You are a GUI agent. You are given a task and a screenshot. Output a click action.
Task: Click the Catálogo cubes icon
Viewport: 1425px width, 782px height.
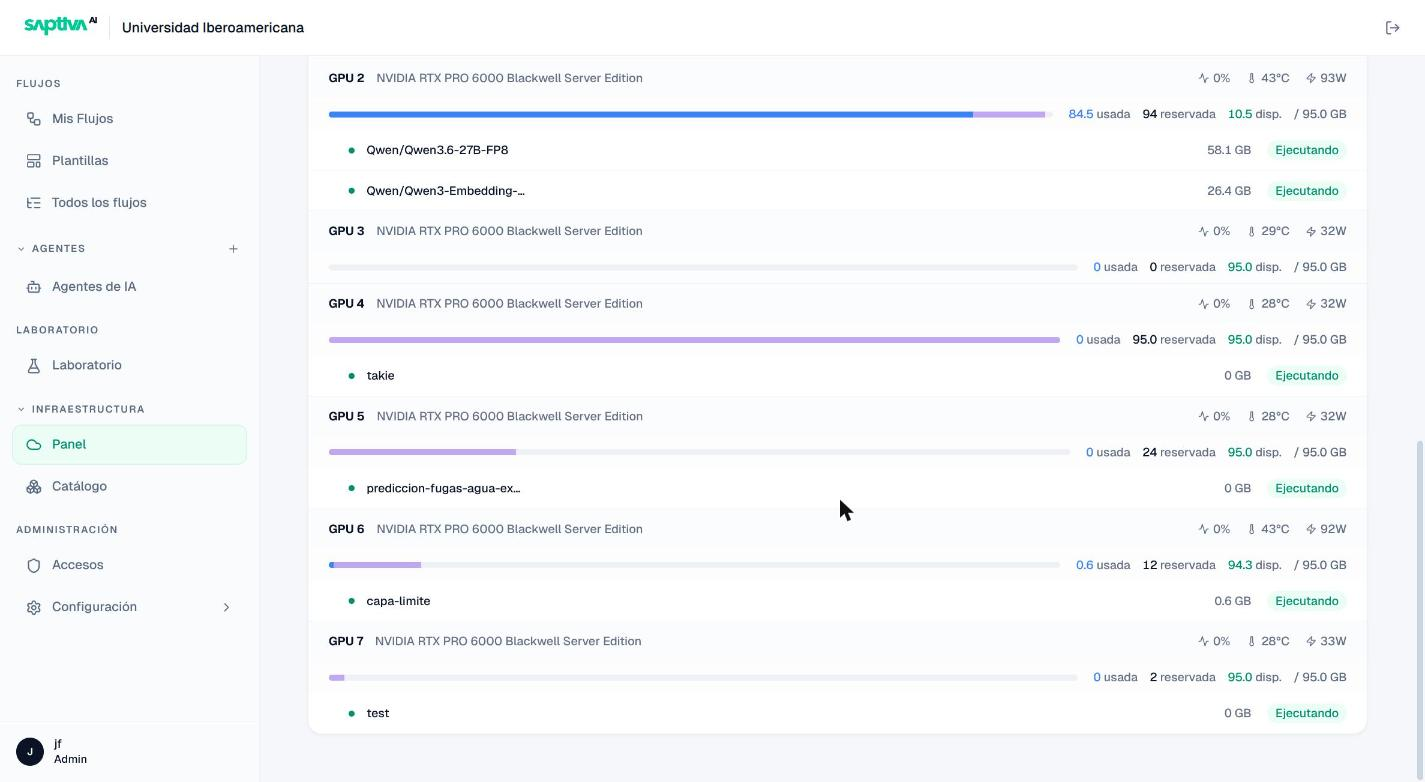34,487
